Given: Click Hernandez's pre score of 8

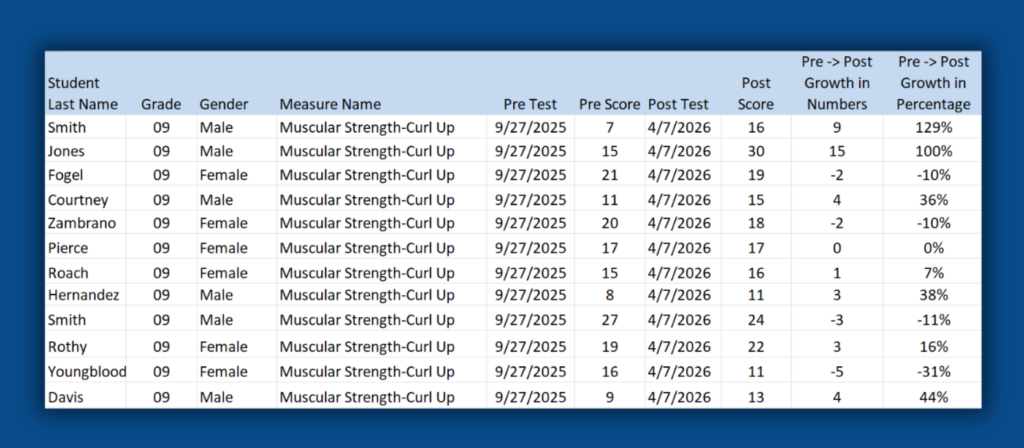Looking at the screenshot, I should coord(609,295).
